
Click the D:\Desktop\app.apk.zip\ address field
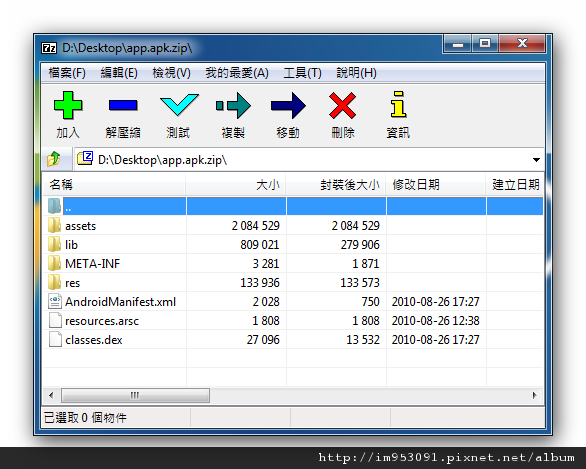coord(309,160)
